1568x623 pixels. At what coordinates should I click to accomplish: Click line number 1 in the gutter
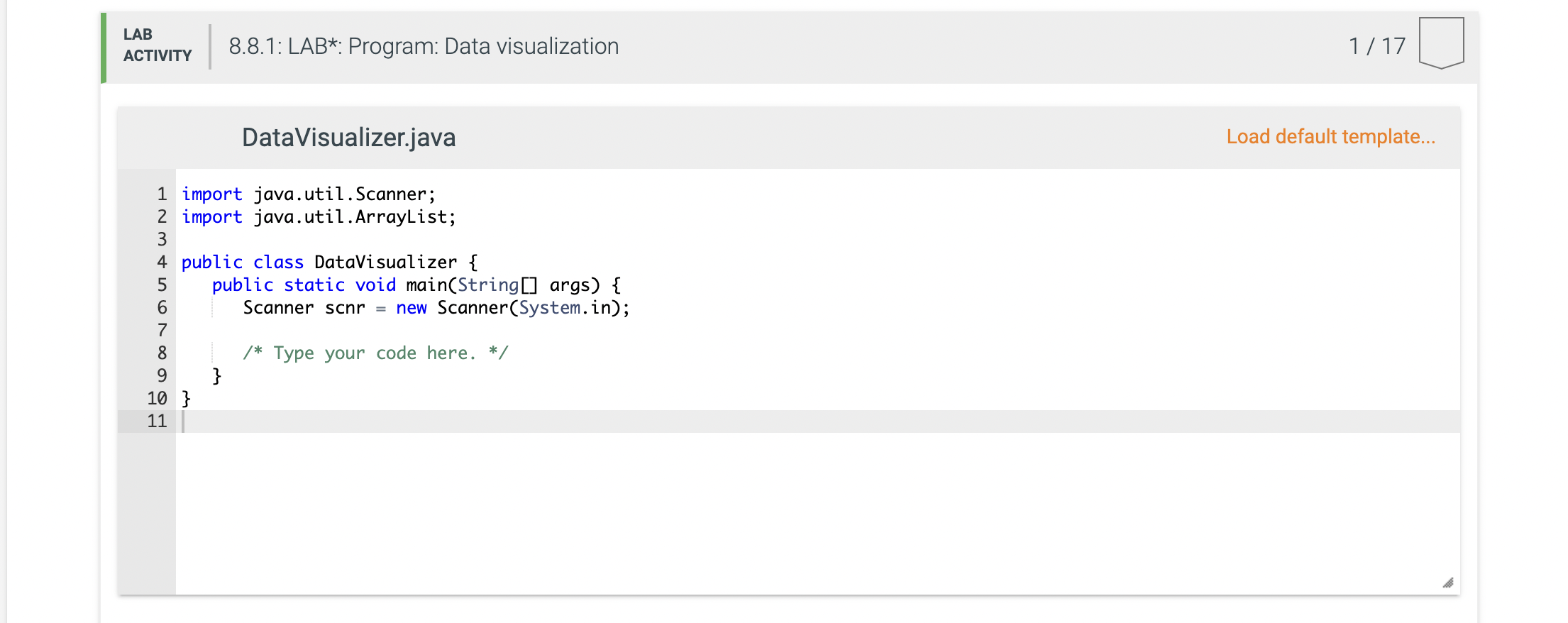click(x=162, y=194)
